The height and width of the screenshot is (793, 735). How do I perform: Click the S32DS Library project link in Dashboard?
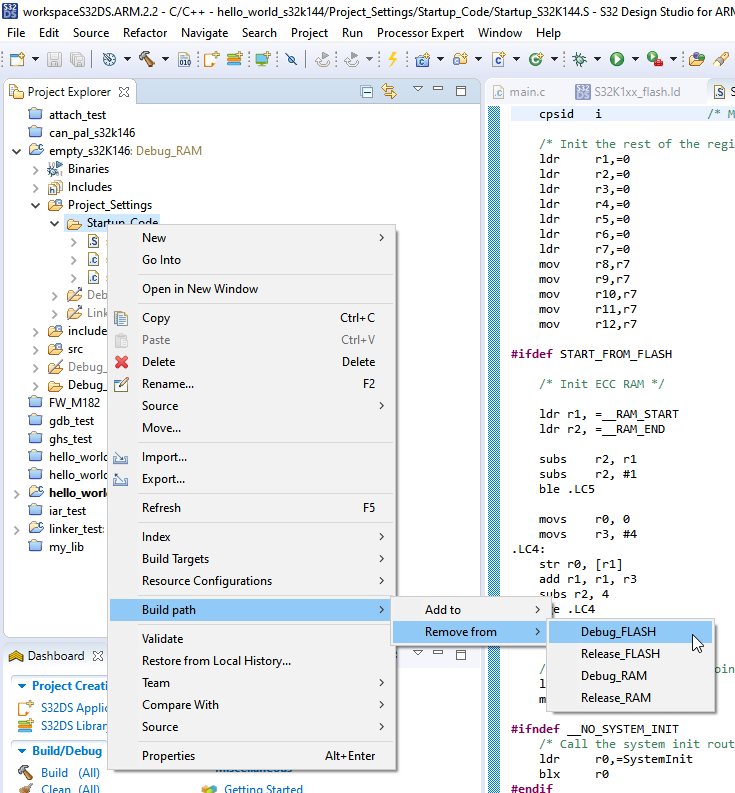(73, 726)
